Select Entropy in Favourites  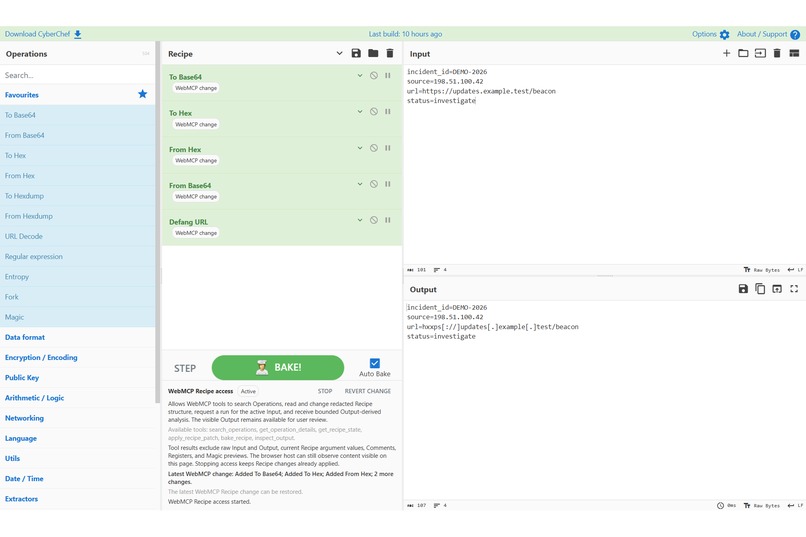coord(77,276)
